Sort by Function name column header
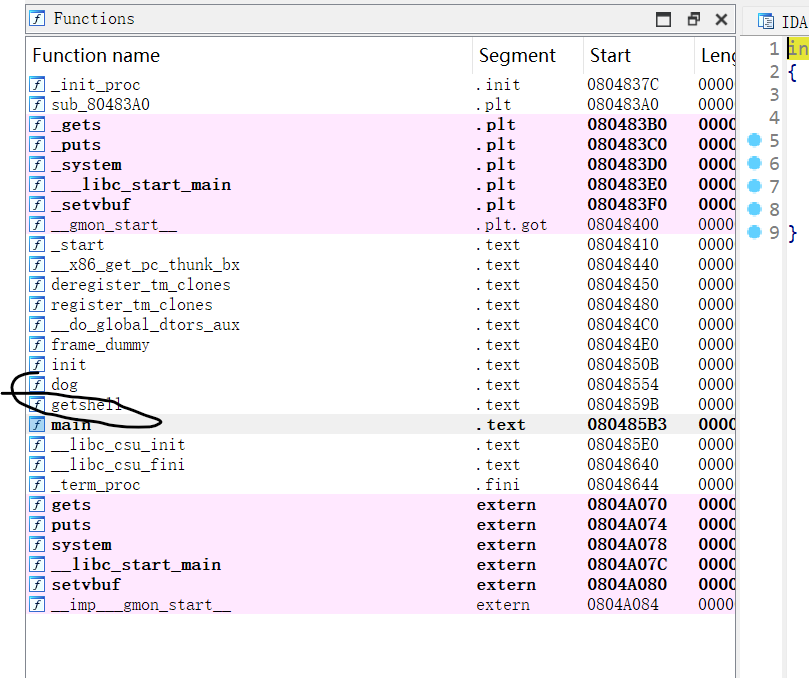 96,56
